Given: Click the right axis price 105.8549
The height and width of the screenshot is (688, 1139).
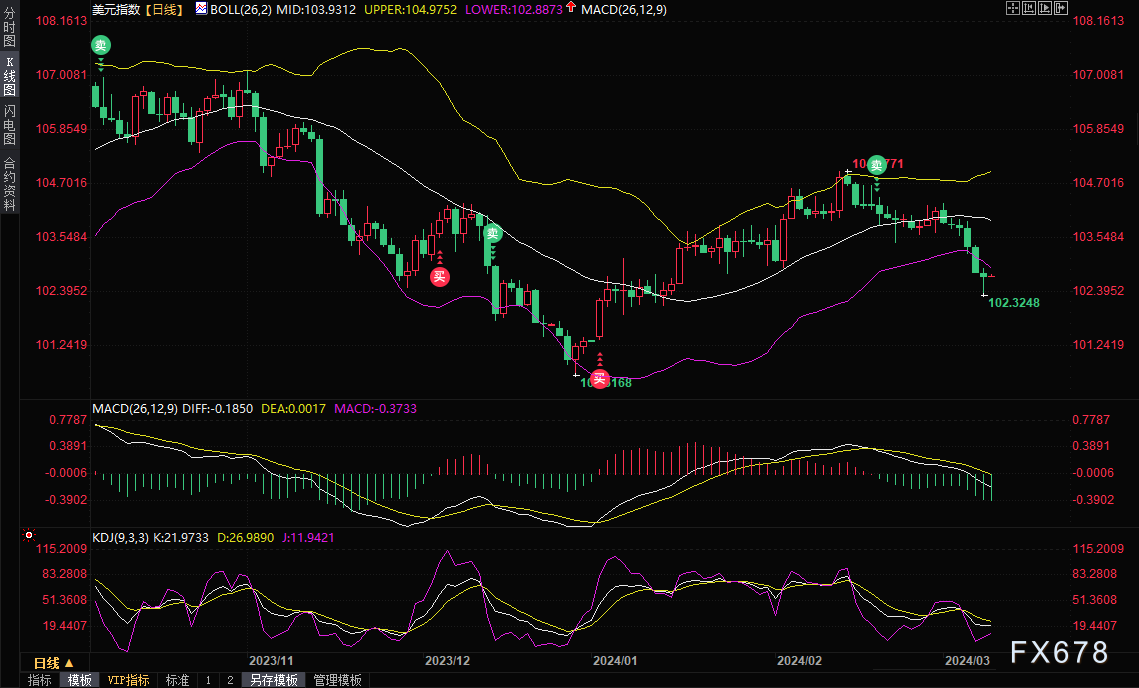Looking at the screenshot, I should [x=1098, y=129].
